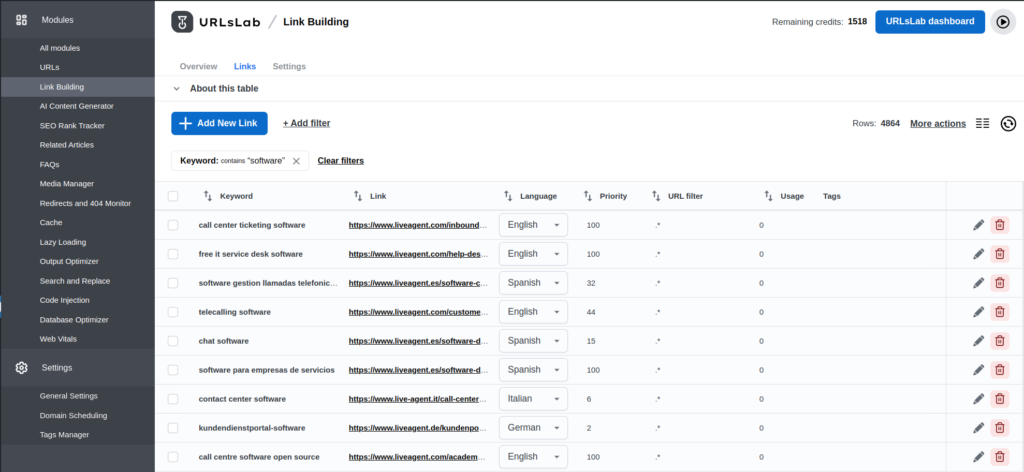The height and width of the screenshot is (472, 1024).
Task: Edit the chat software row
Action: click(x=978, y=341)
